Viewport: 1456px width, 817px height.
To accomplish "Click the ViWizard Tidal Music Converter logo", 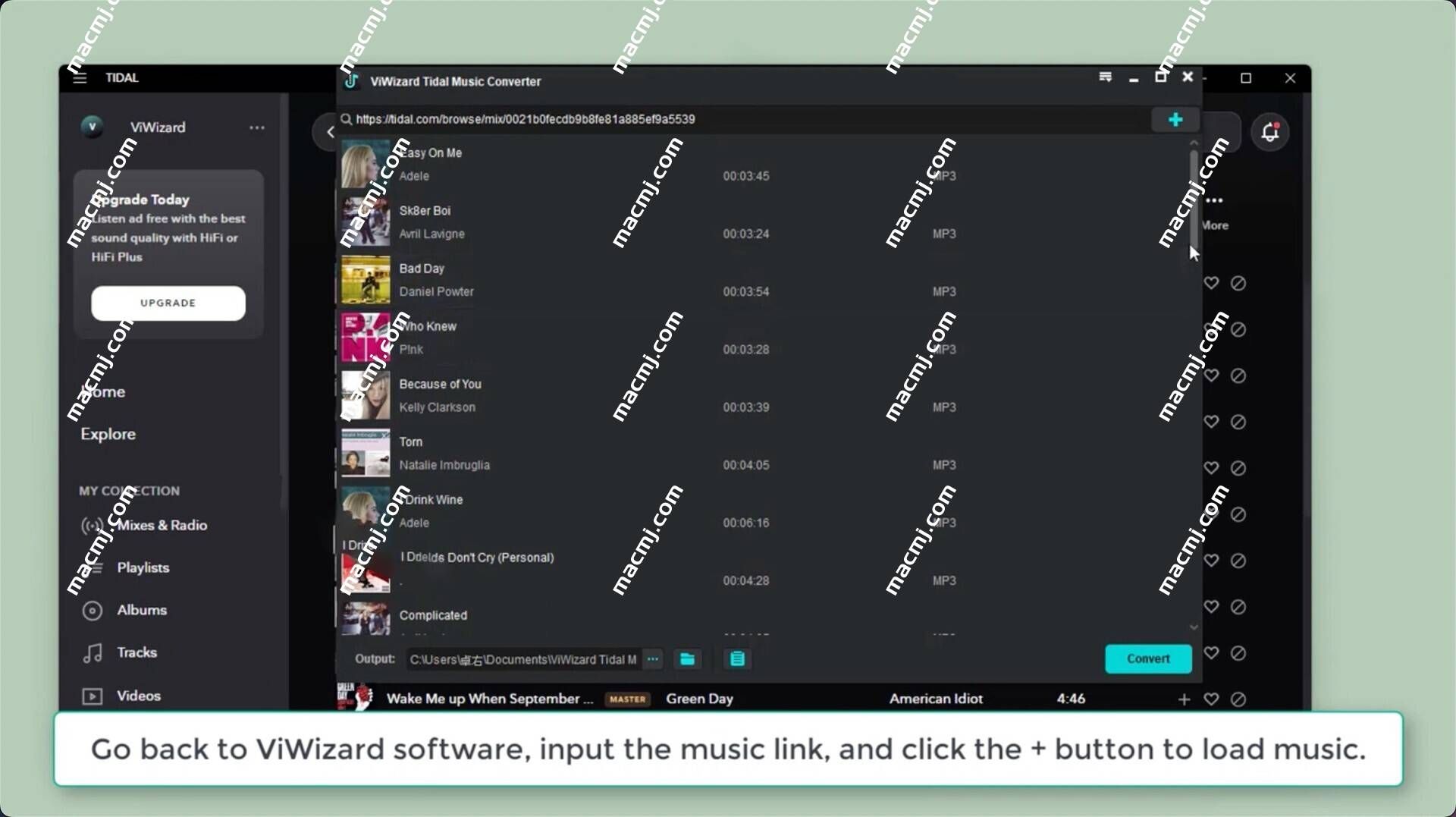I will pyautogui.click(x=351, y=81).
